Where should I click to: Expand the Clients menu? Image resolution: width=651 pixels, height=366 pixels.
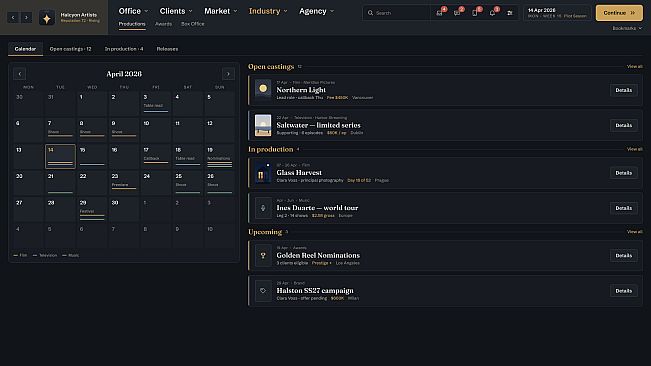[176, 11]
